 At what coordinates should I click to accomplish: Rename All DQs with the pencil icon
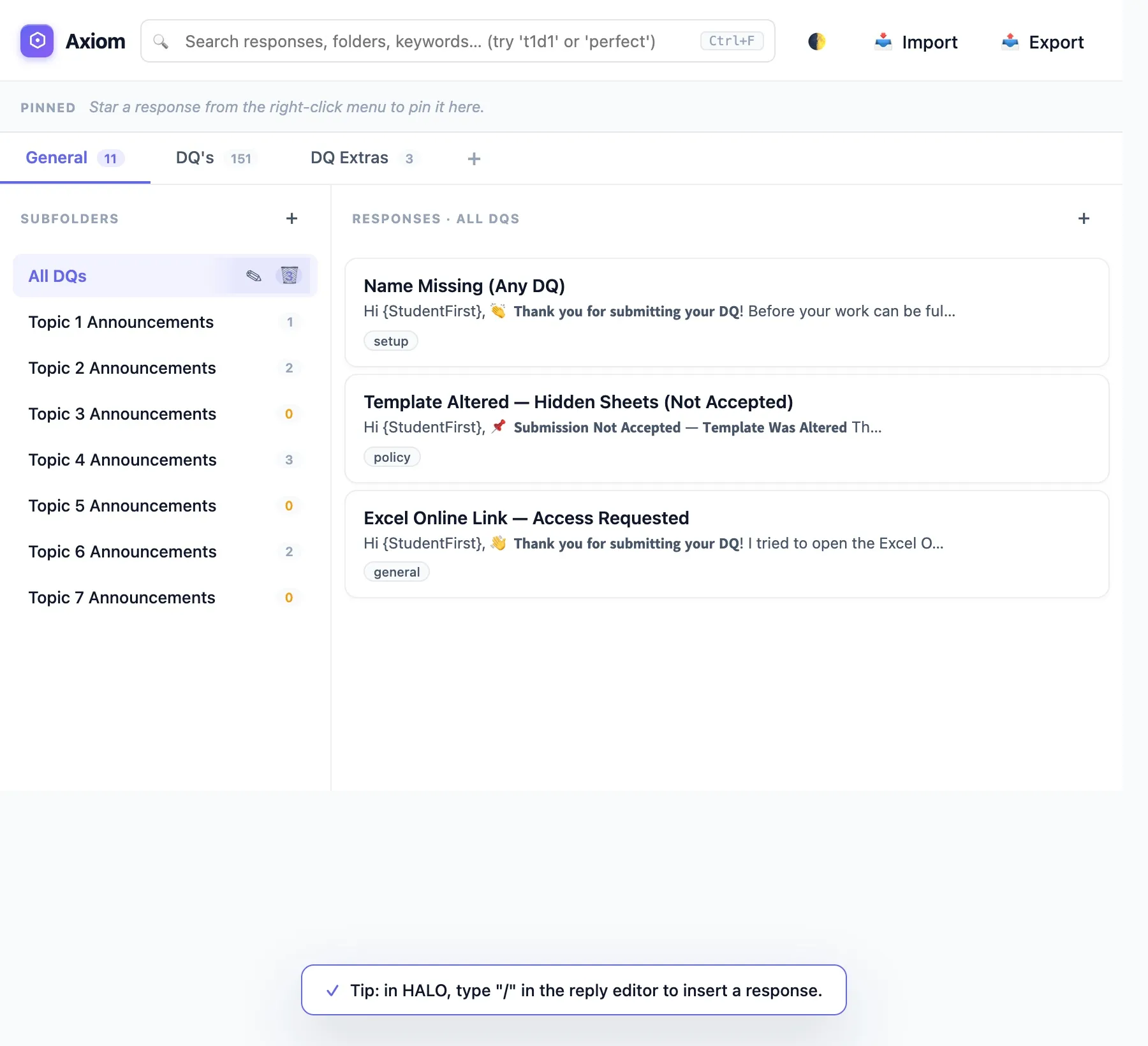254,276
